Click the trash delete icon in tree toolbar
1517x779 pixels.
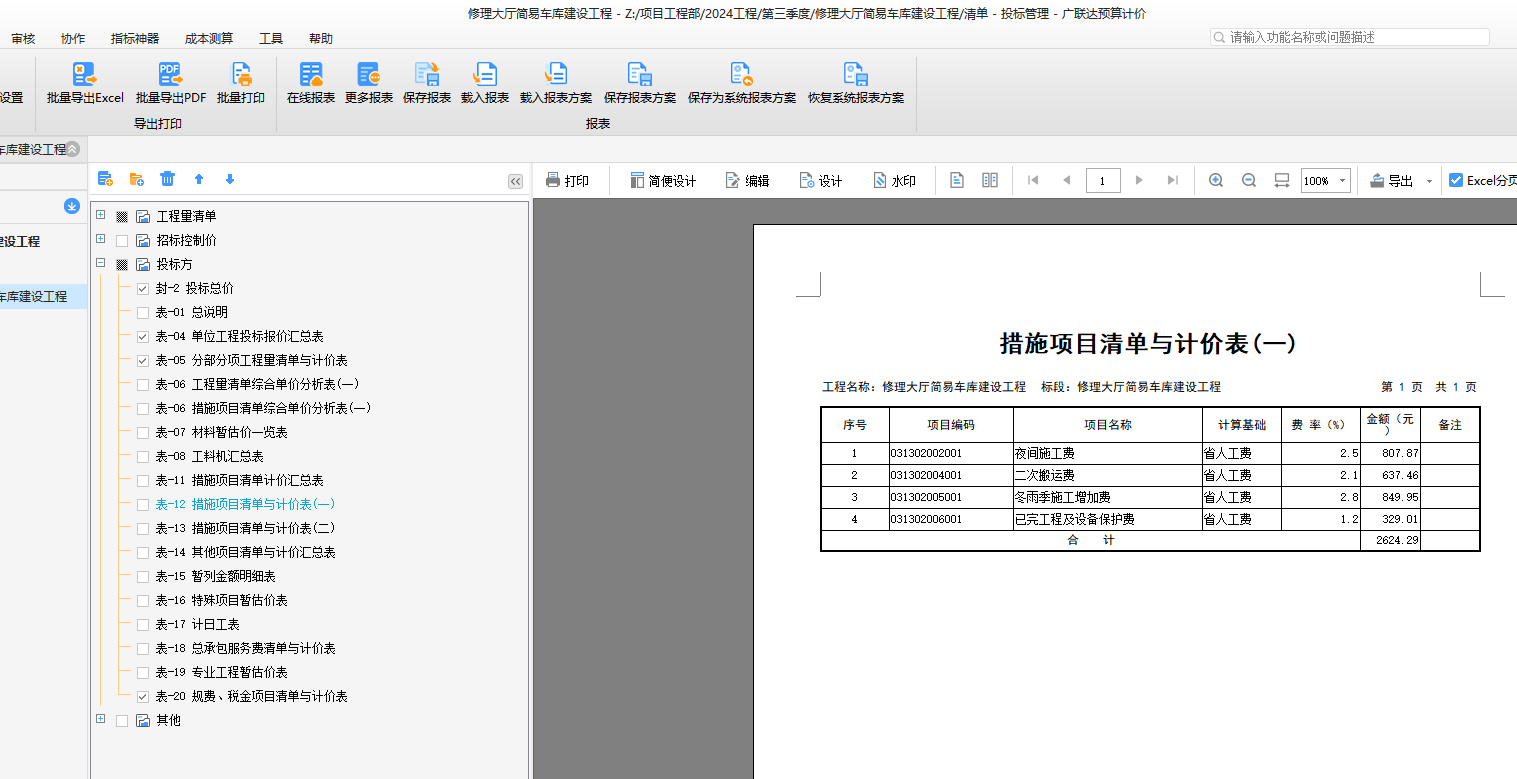point(168,179)
